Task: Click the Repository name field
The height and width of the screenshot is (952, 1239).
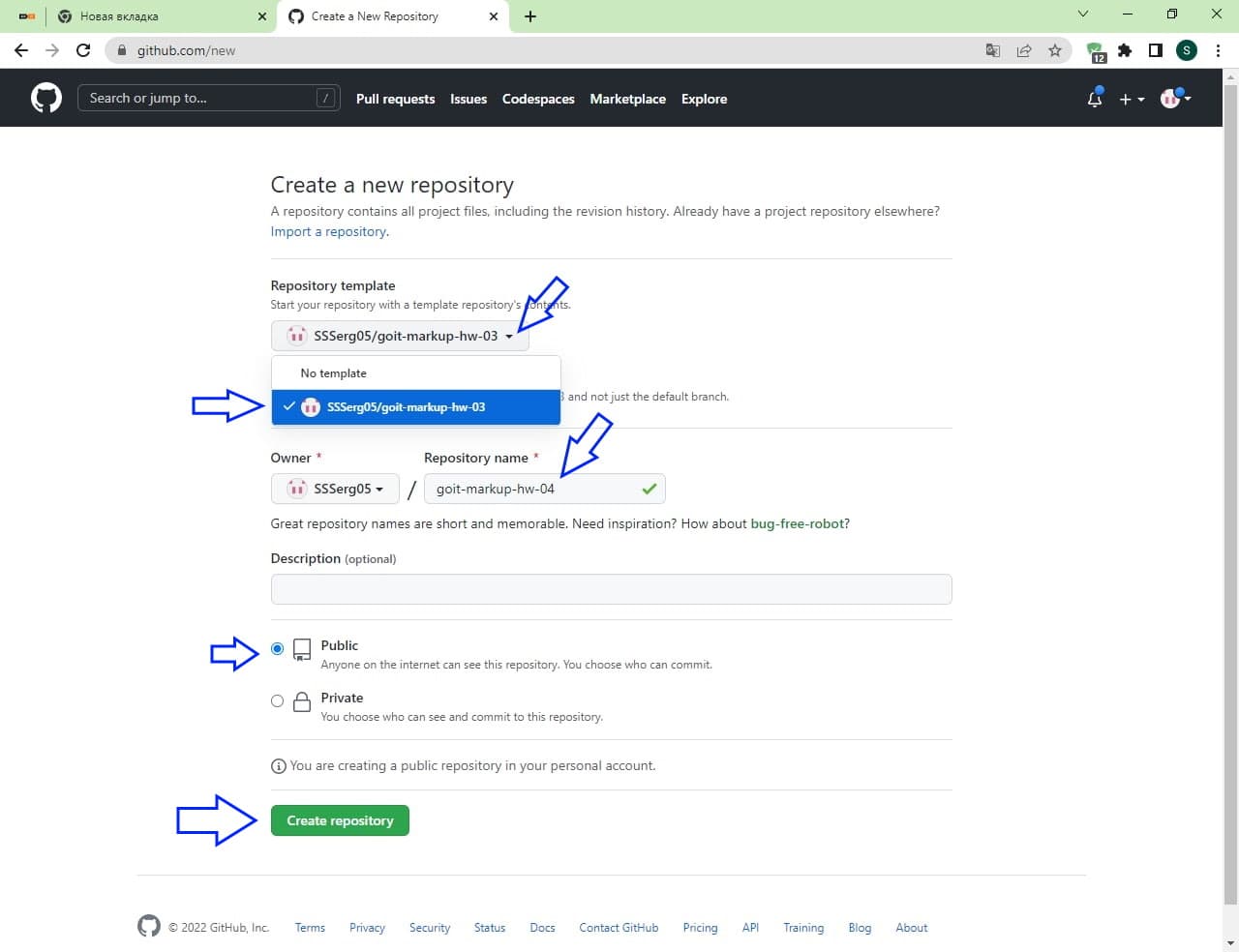Action: click(544, 489)
